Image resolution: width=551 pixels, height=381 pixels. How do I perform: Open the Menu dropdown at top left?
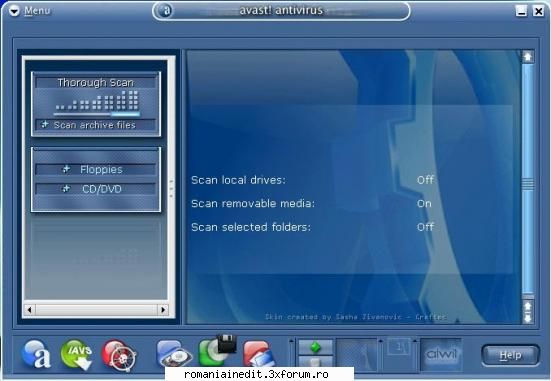tap(30, 11)
